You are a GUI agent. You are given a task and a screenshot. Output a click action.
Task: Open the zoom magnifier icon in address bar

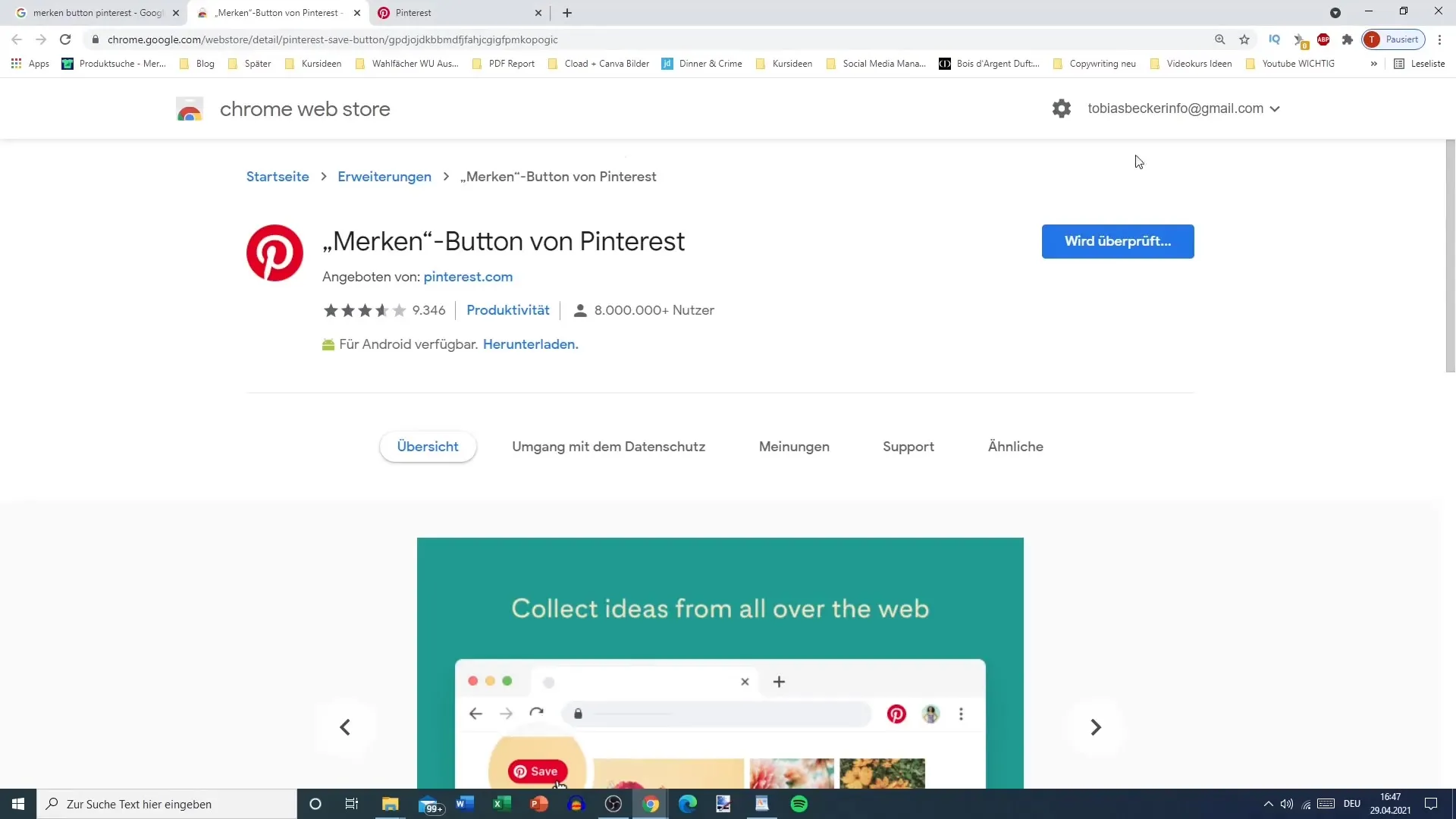click(1220, 39)
